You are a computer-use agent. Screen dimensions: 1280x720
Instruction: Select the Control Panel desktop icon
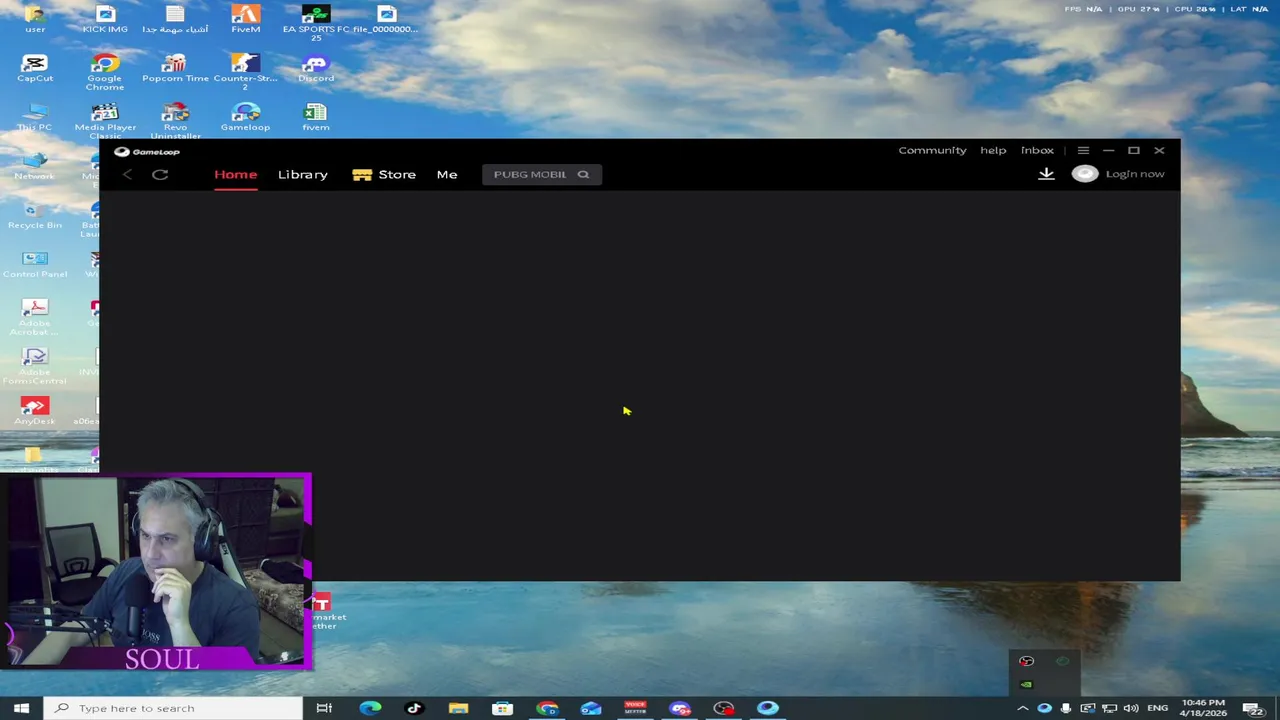pyautogui.click(x=35, y=264)
